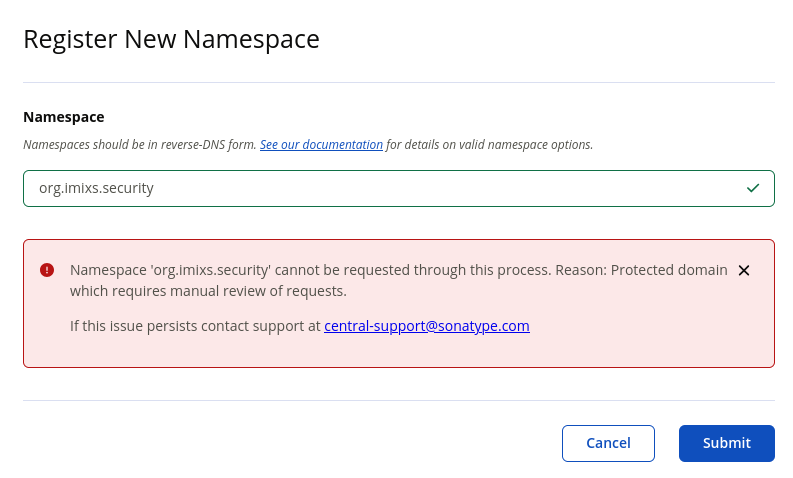Click 'which requires manual review of requests' line
Screen dimensions: 793x478
pyautogui.click(x=208, y=291)
